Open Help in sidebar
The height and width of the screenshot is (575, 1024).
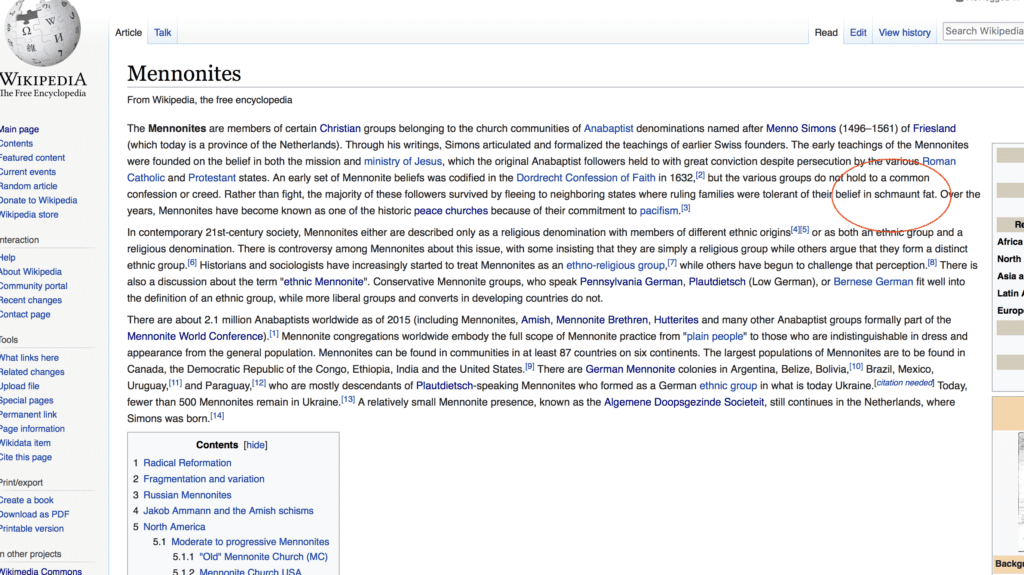(x=7, y=257)
